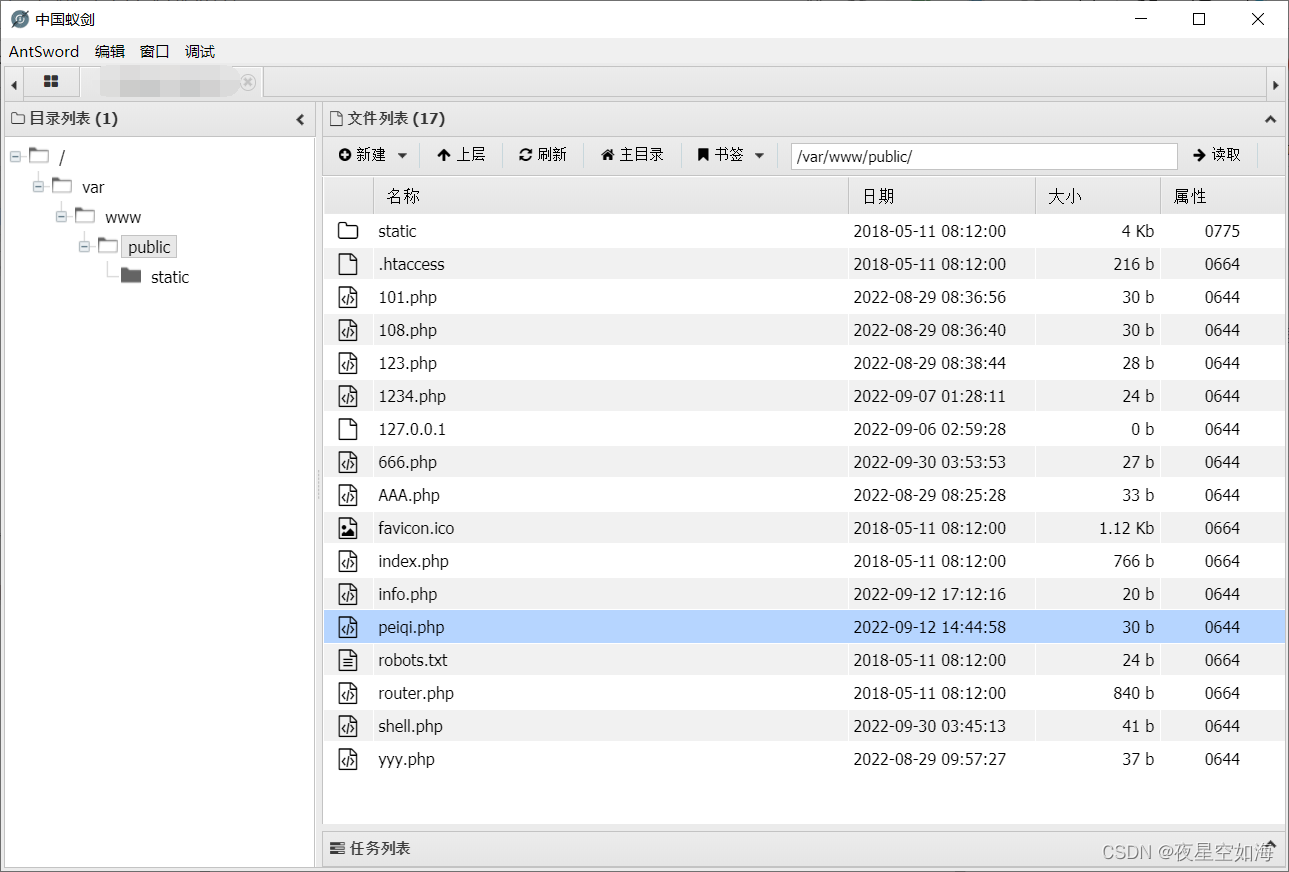The image size is (1289, 872).
Task: Select the static folder in tree
Action: pyautogui.click(x=169, y=277)
